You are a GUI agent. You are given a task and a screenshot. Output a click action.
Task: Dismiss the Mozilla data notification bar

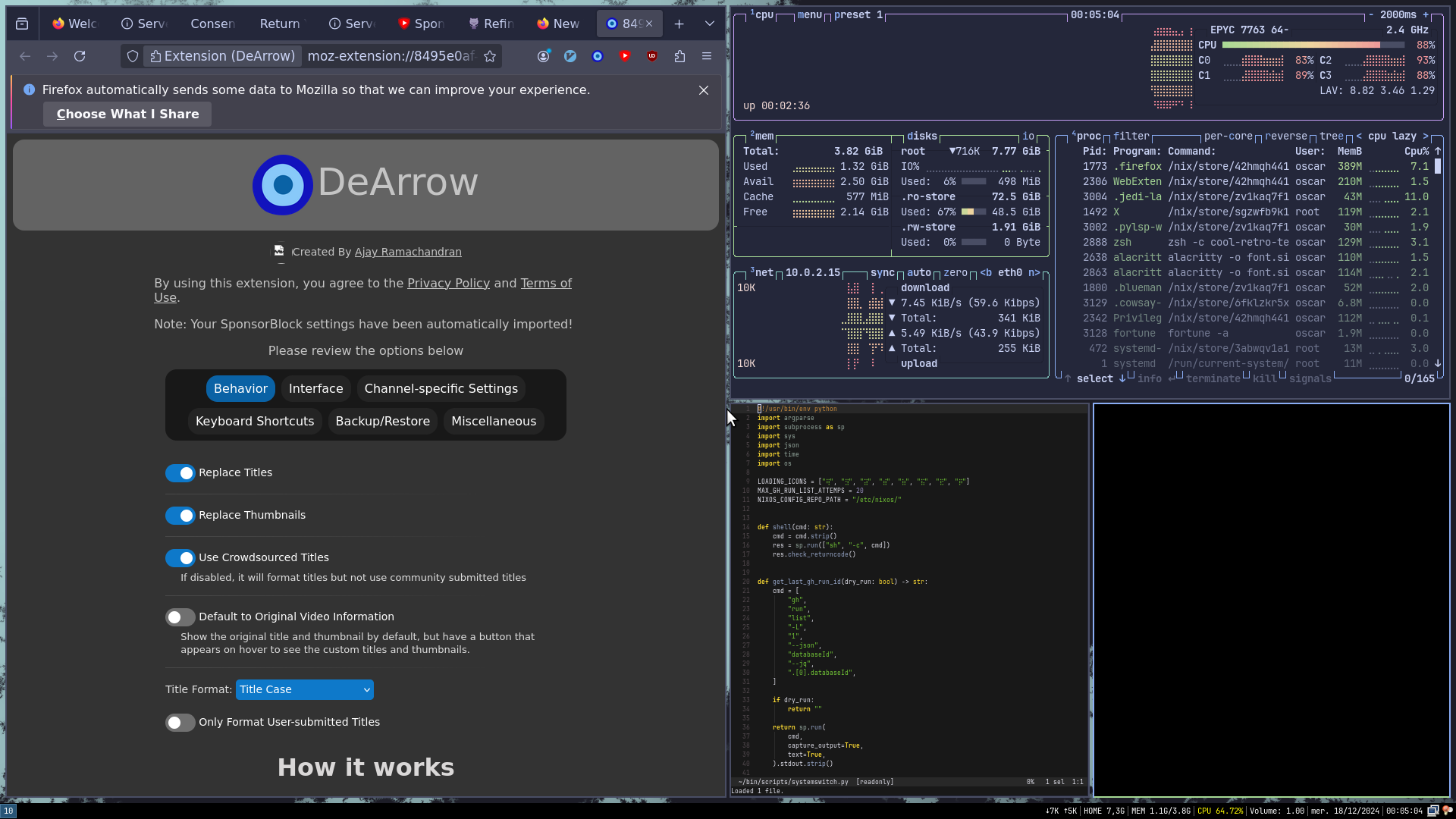(x=704, y=90)
